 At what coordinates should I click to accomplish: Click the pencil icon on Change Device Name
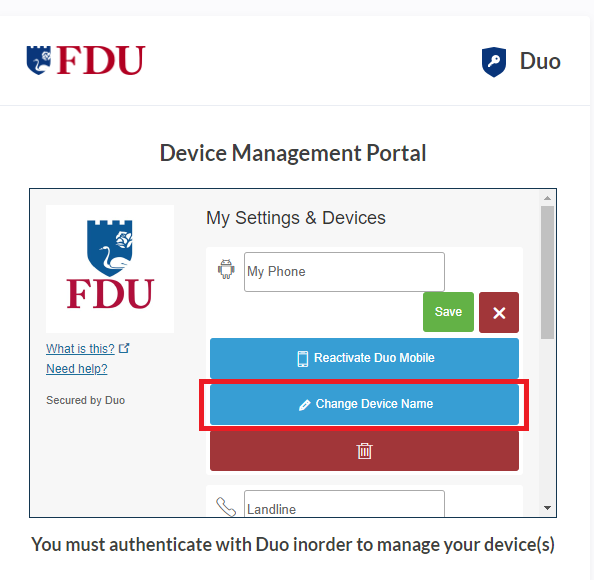[305, 405]
